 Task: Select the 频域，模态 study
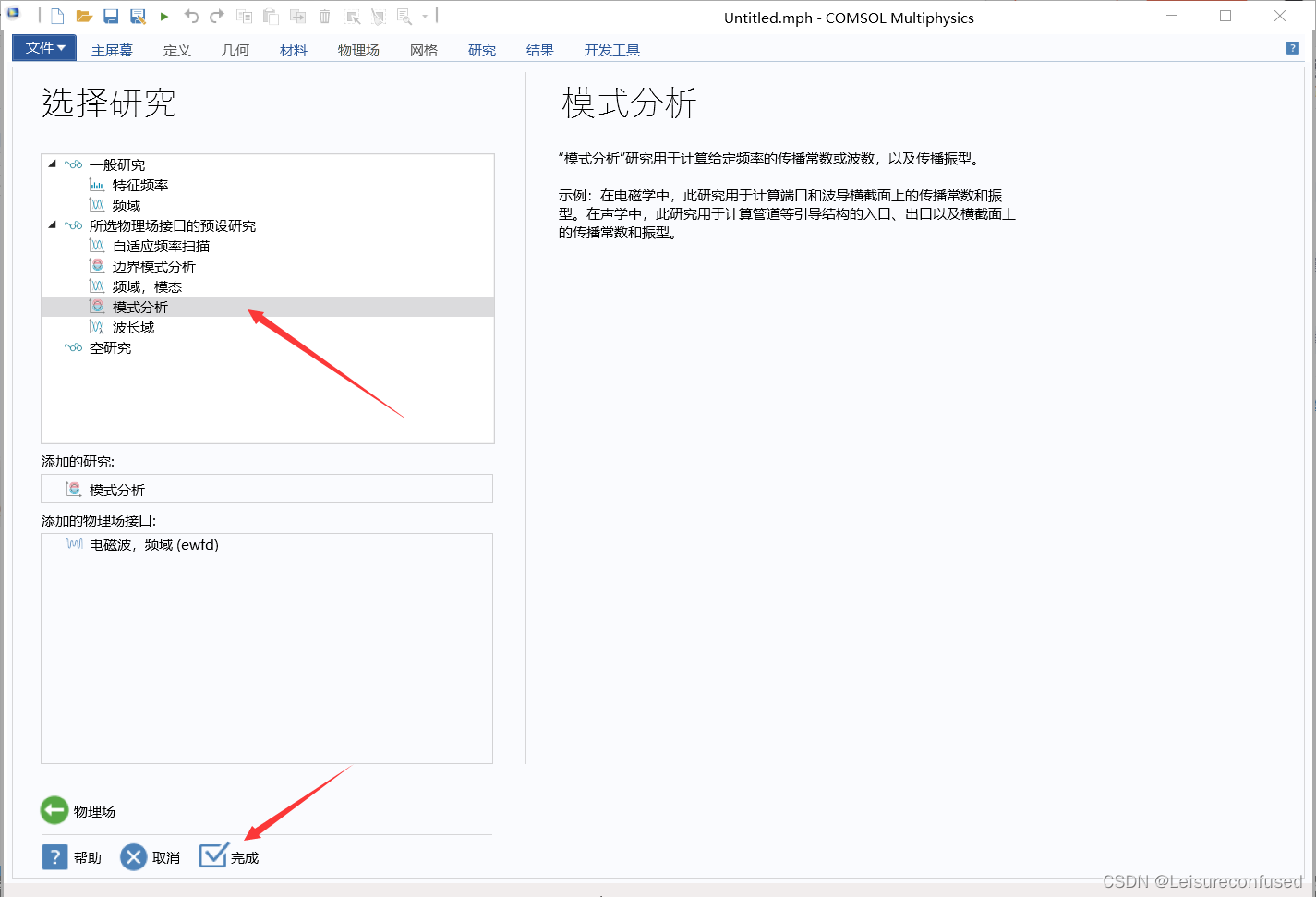pos(147,286)
